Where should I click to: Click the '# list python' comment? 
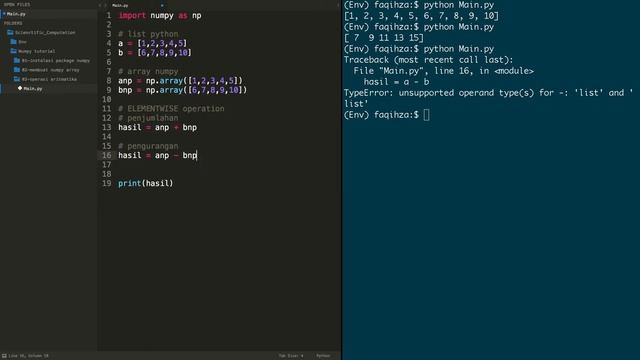pos(148,34)
